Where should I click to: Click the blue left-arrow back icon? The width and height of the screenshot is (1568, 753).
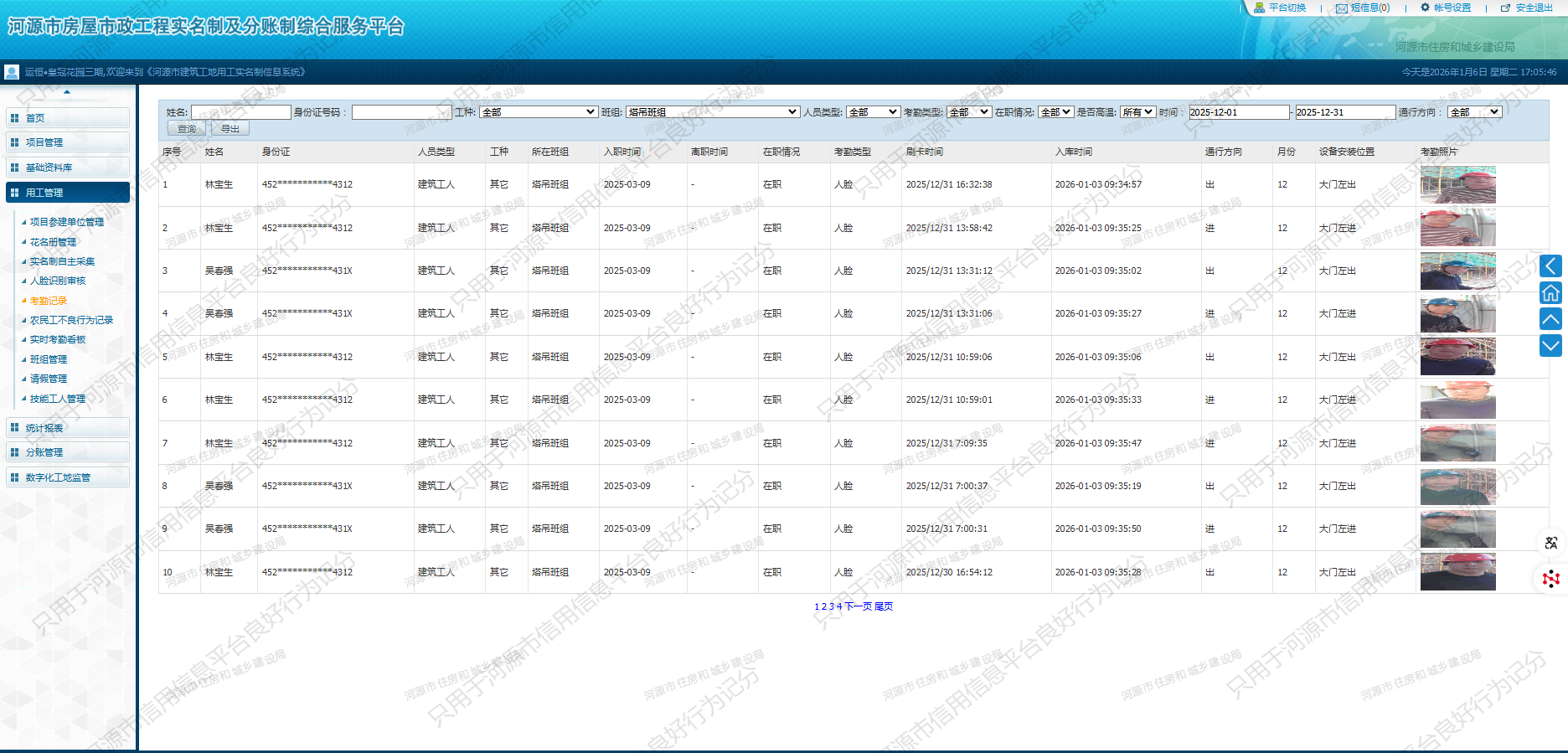point(1550,266)
